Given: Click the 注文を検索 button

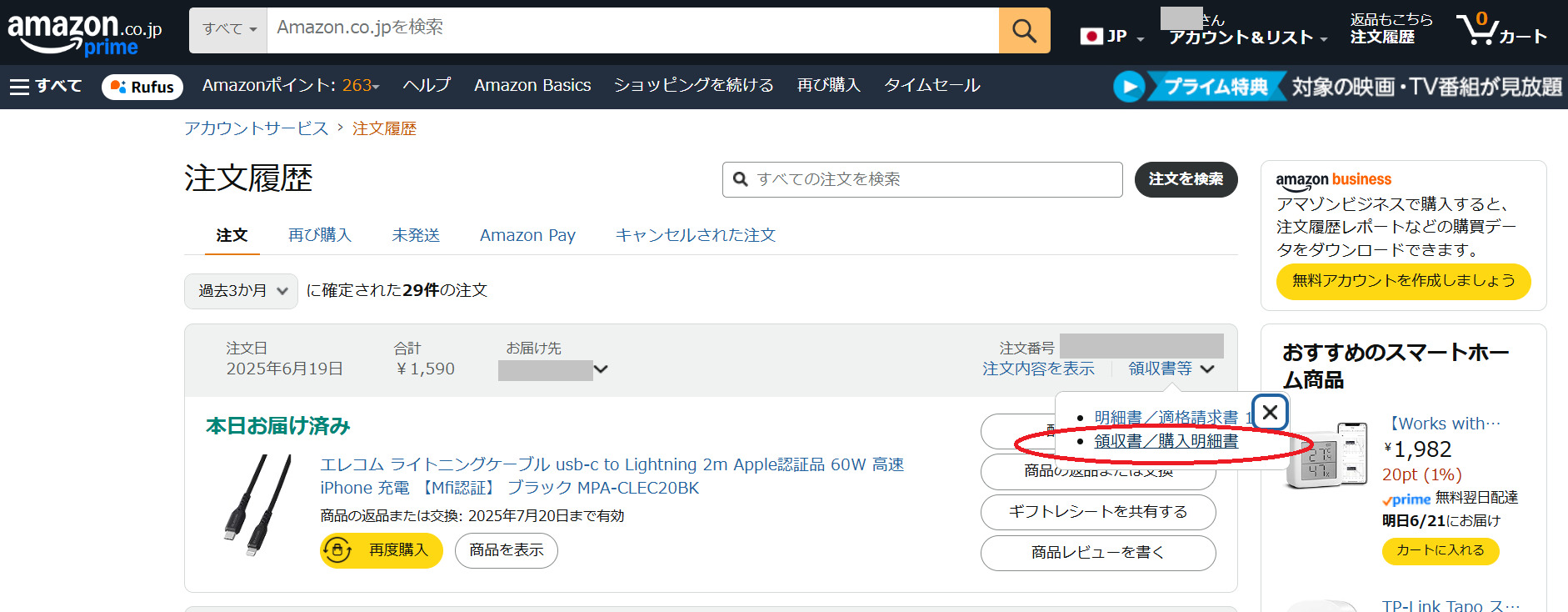Looking at the screenshot, I should tap(1186, 179).
